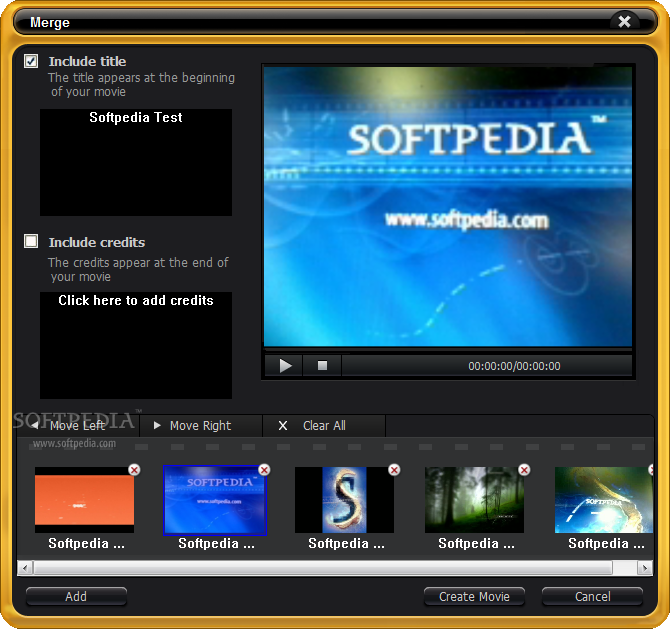Enable the Include credits checkbox
The height and width of the screenshot is (629, 670).
(x=31, y=241)
